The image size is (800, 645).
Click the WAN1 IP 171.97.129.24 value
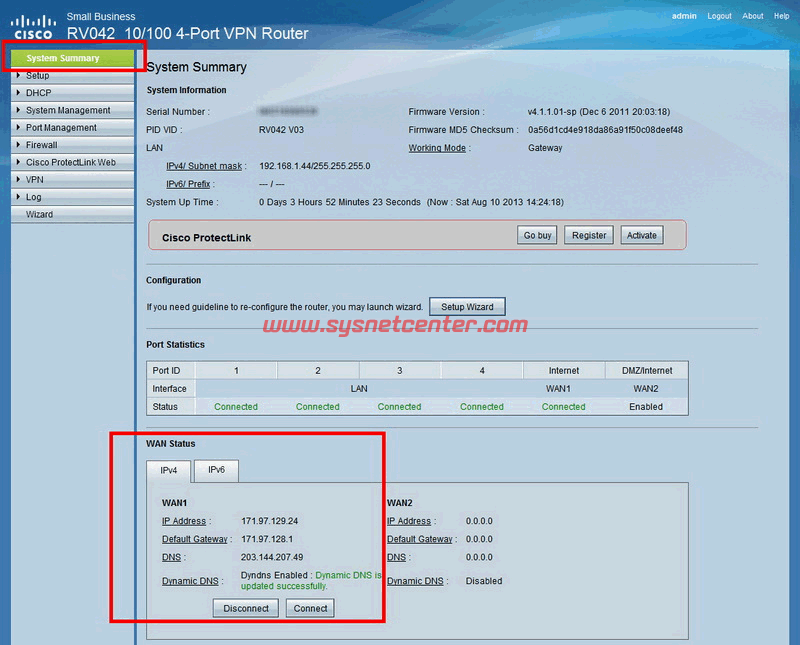point(269,521)
